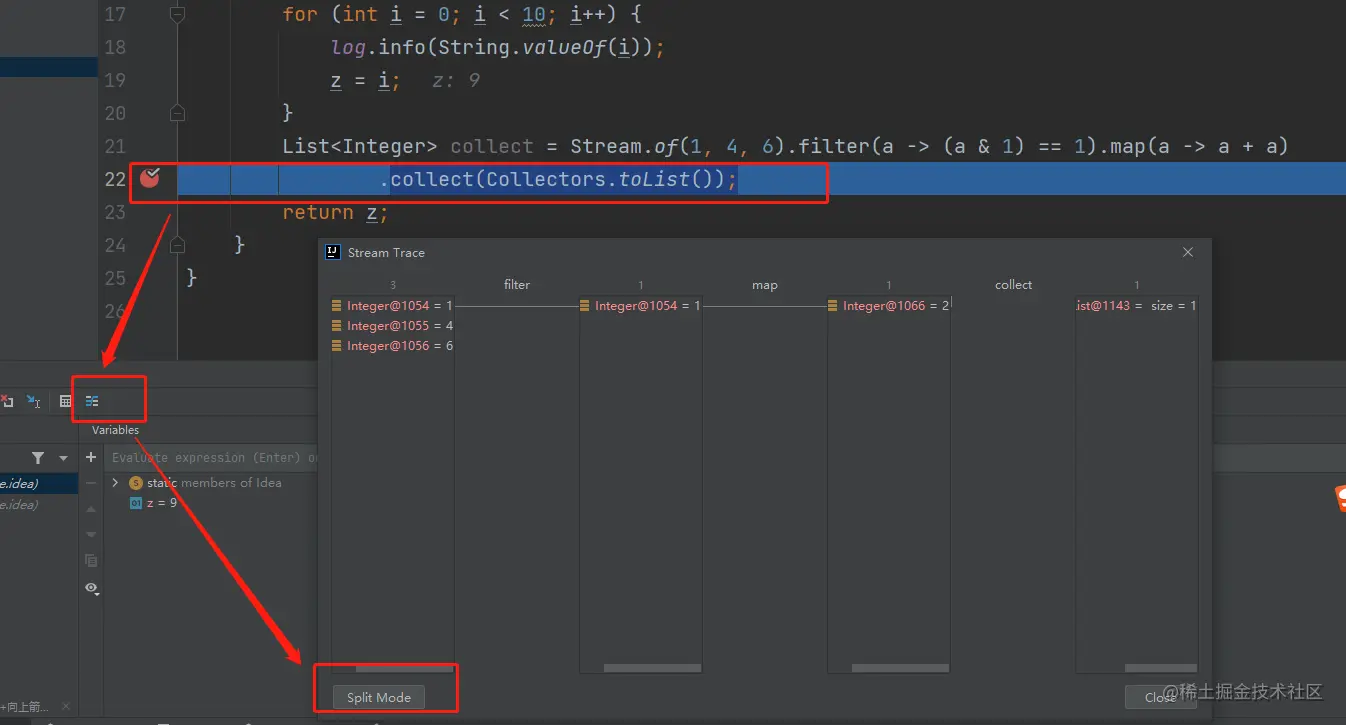Click the fold end marker at line 20

pyautogui.click(x=177, y=113)
